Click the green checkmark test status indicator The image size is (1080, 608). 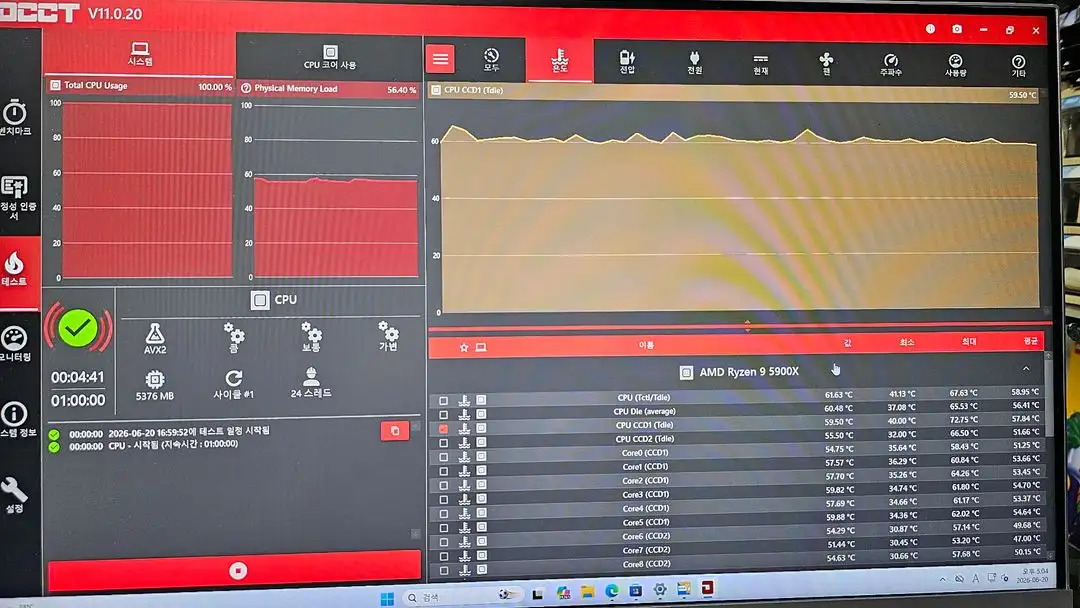tap(78, 328)
